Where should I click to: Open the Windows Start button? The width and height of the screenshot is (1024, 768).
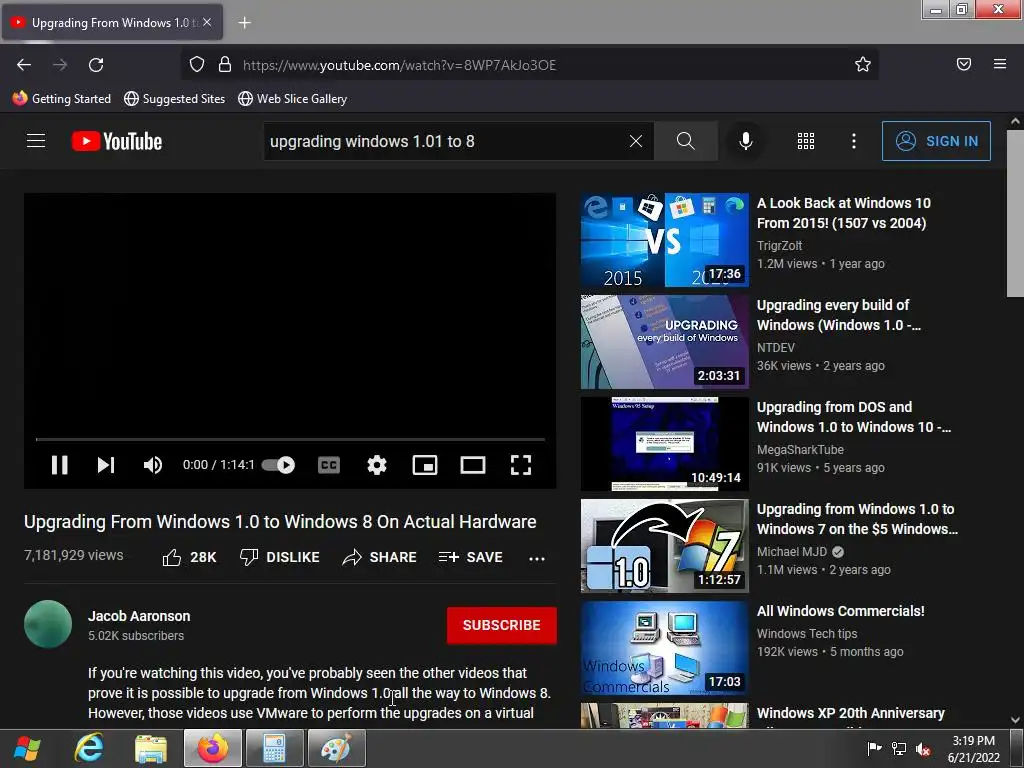click(27, 748)
